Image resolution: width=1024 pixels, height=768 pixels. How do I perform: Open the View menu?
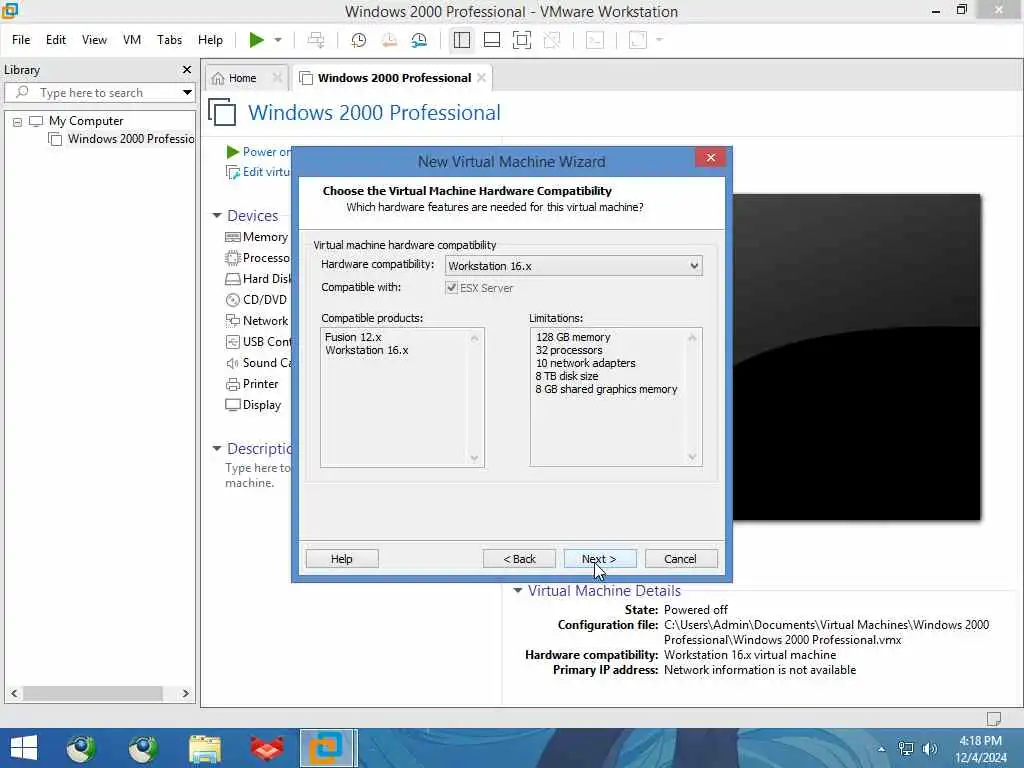click(x=94, y=40)
